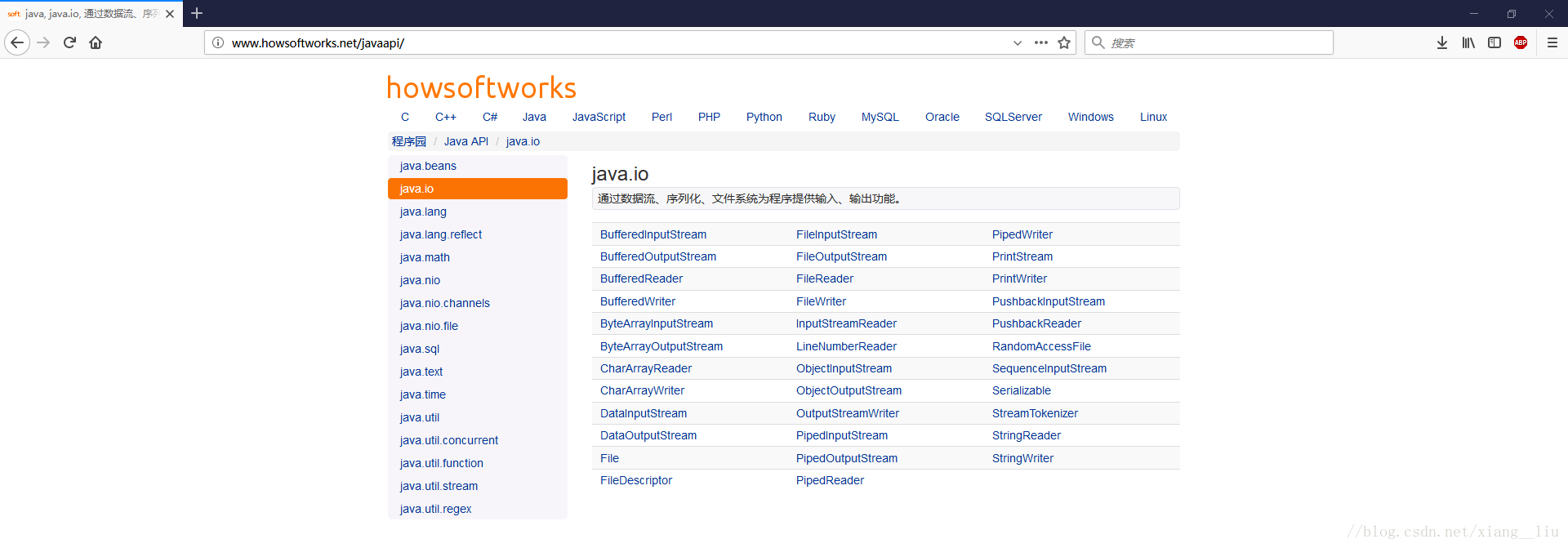Select java.nio.channels in the sidebar
Image resolution: width=1568 pixels, height=548 pixels.
[x=478, y=303]
